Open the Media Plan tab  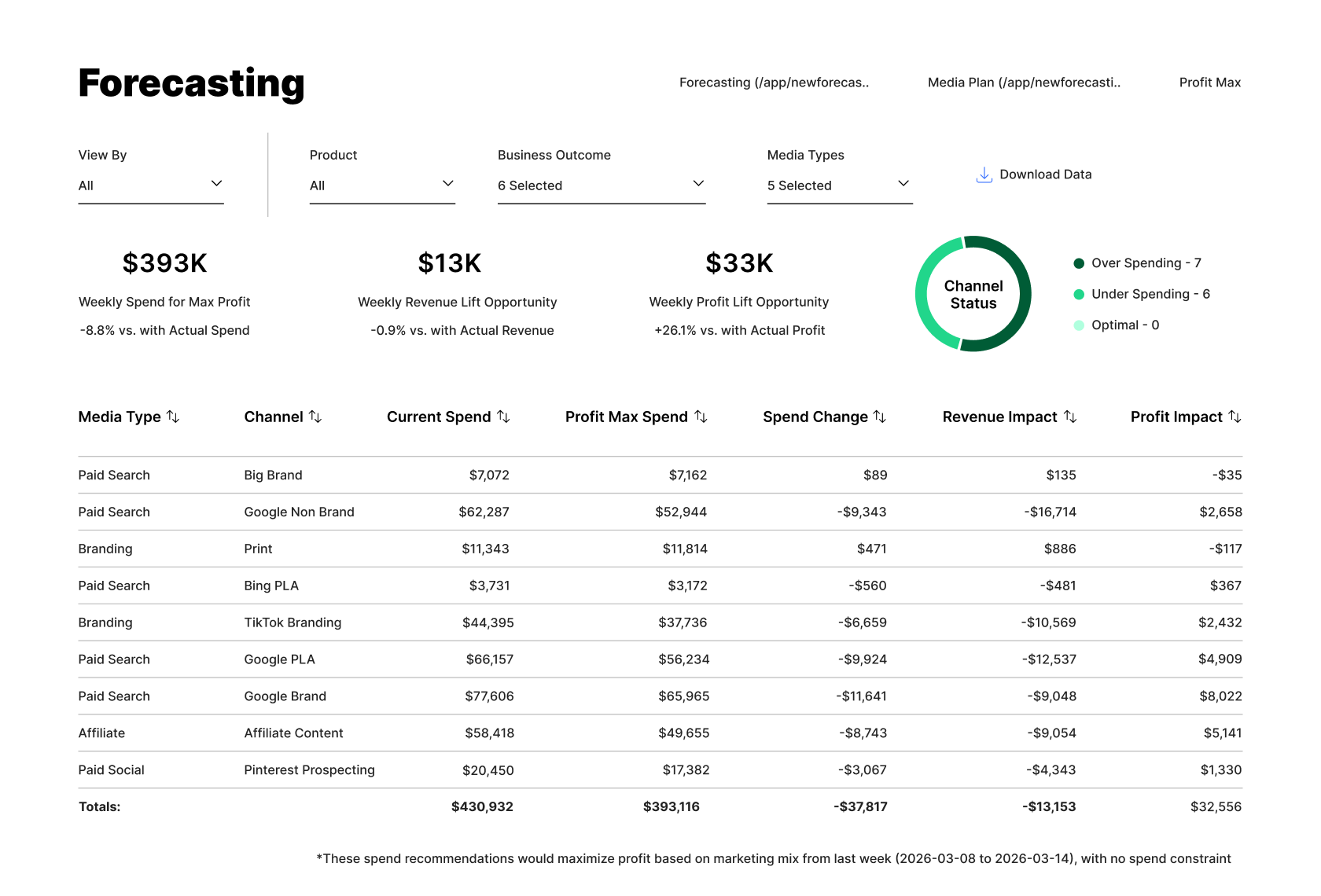click(x=1024, y=83)
